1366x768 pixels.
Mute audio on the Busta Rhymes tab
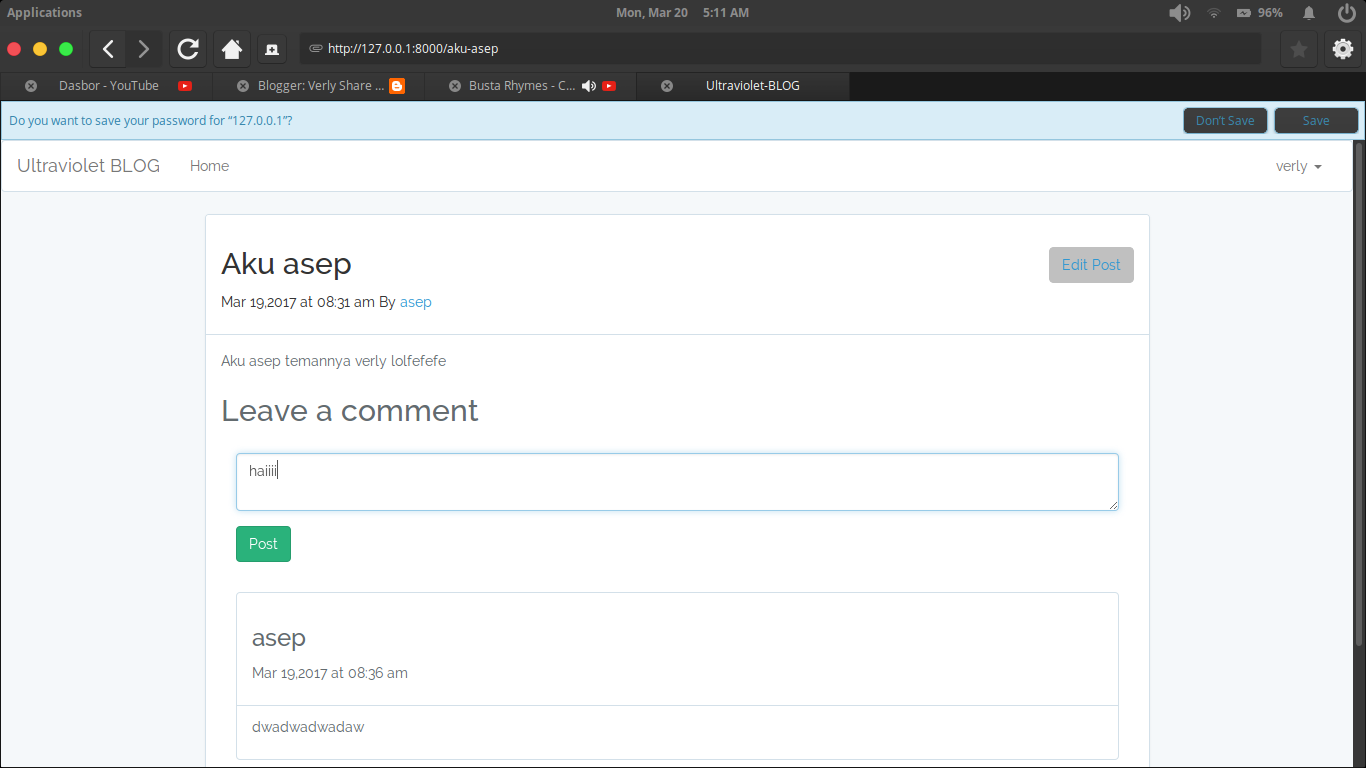click(x=589, y=86)
